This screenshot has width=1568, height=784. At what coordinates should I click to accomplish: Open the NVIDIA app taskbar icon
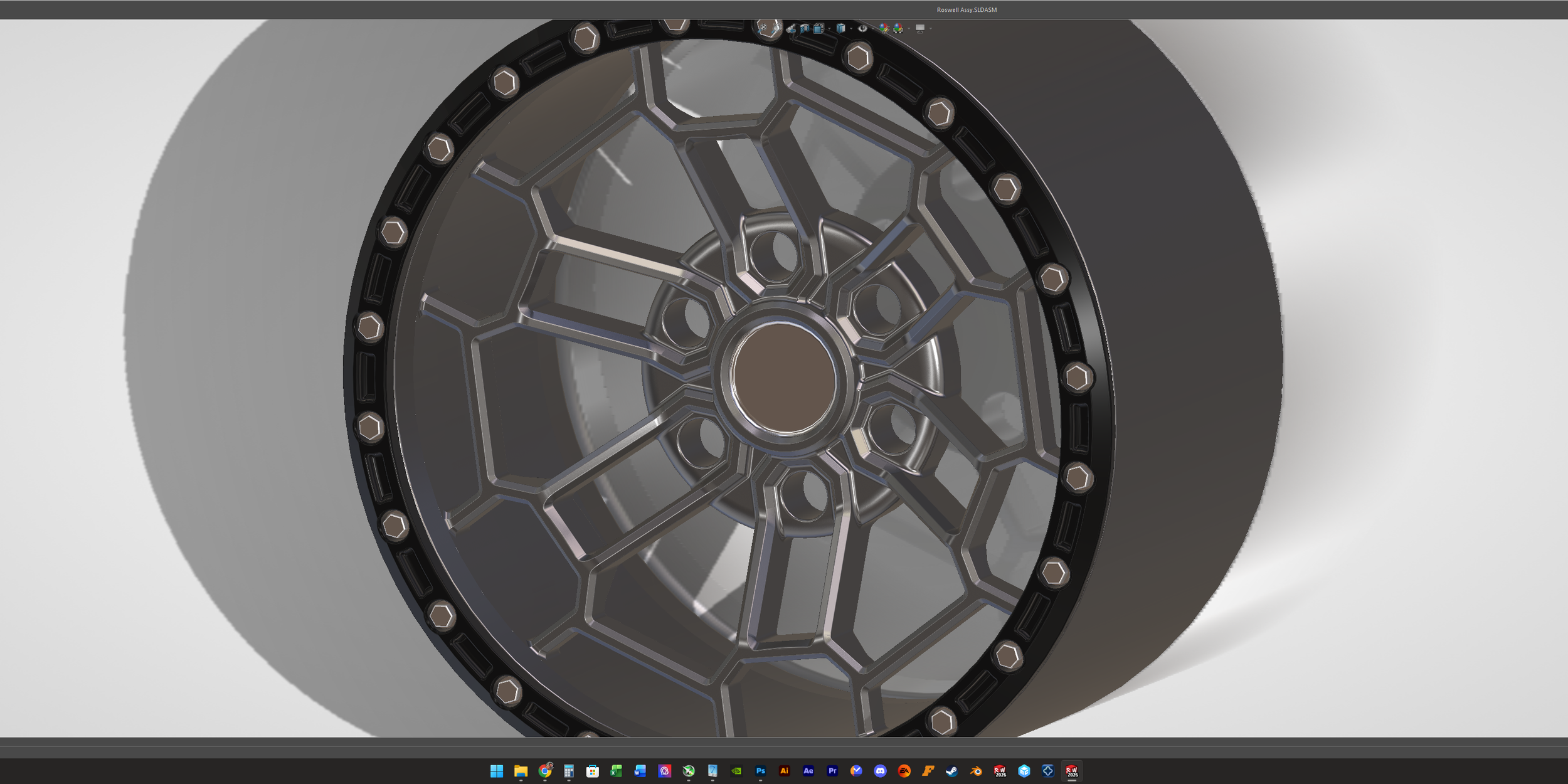point(736,771)
